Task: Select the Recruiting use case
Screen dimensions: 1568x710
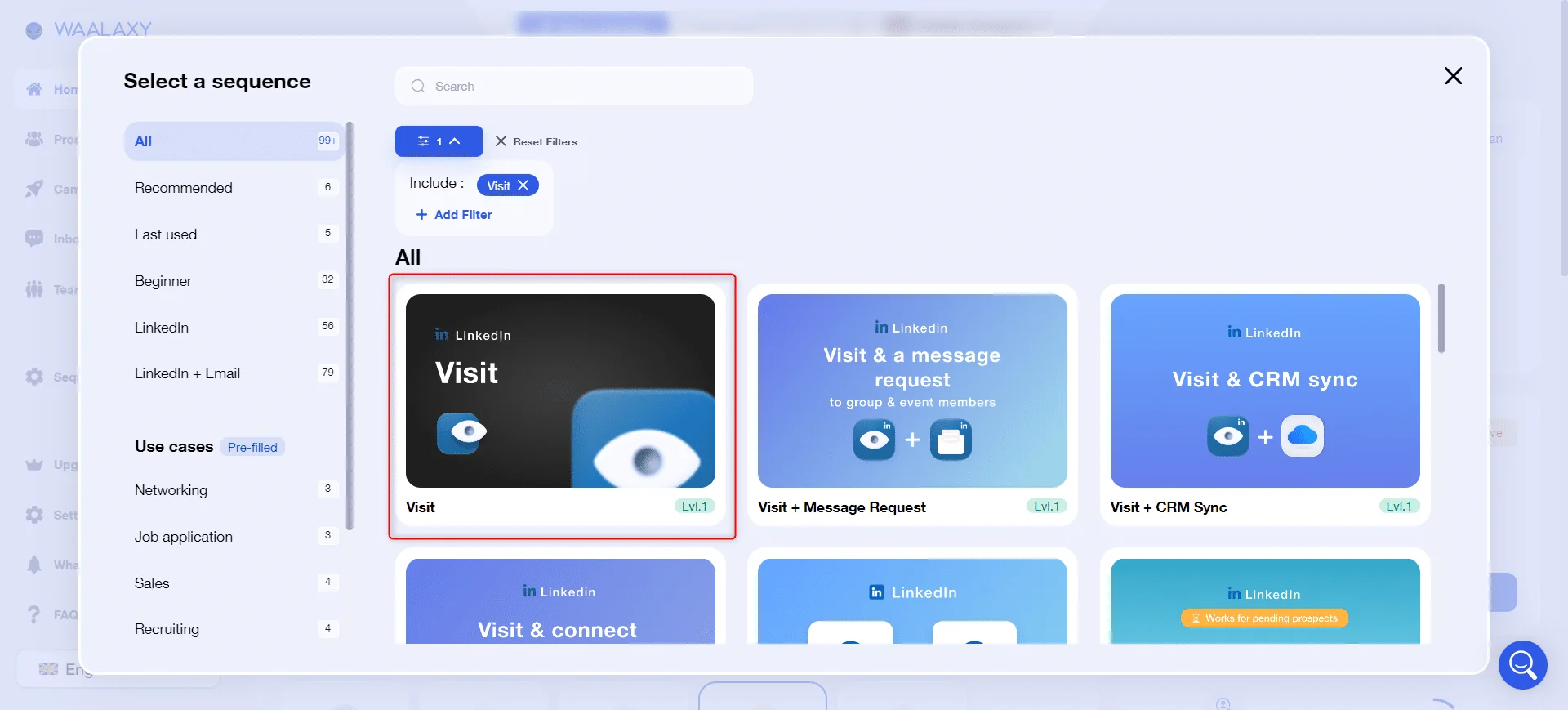Action: pyautogui.click(x=234, y=629)
